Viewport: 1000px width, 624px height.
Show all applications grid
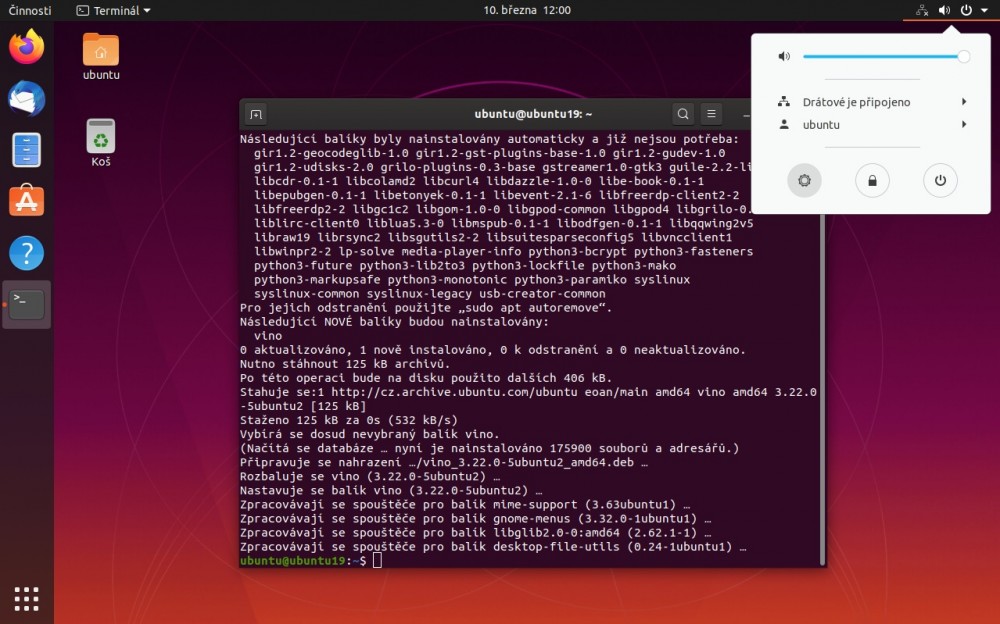[27, 598]
